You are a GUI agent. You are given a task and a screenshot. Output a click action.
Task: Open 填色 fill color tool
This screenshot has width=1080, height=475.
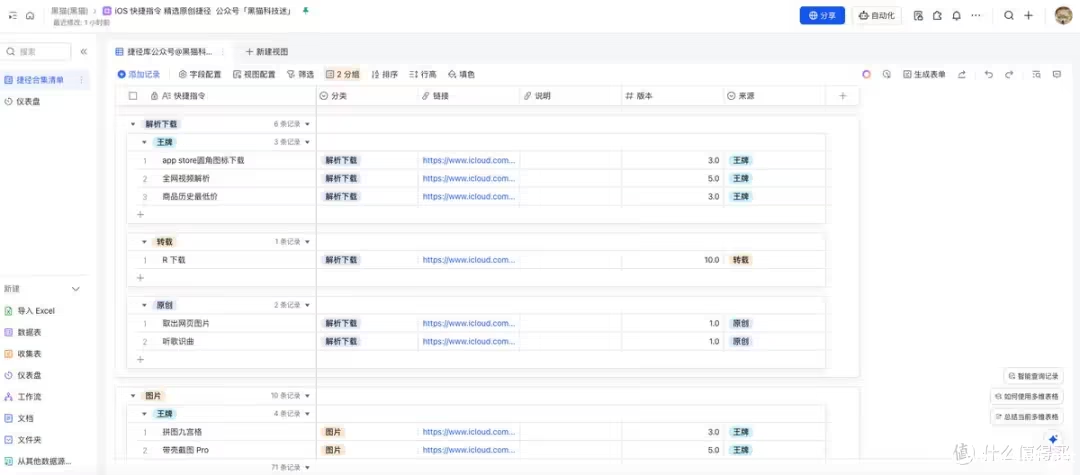(x=462, y=74)
